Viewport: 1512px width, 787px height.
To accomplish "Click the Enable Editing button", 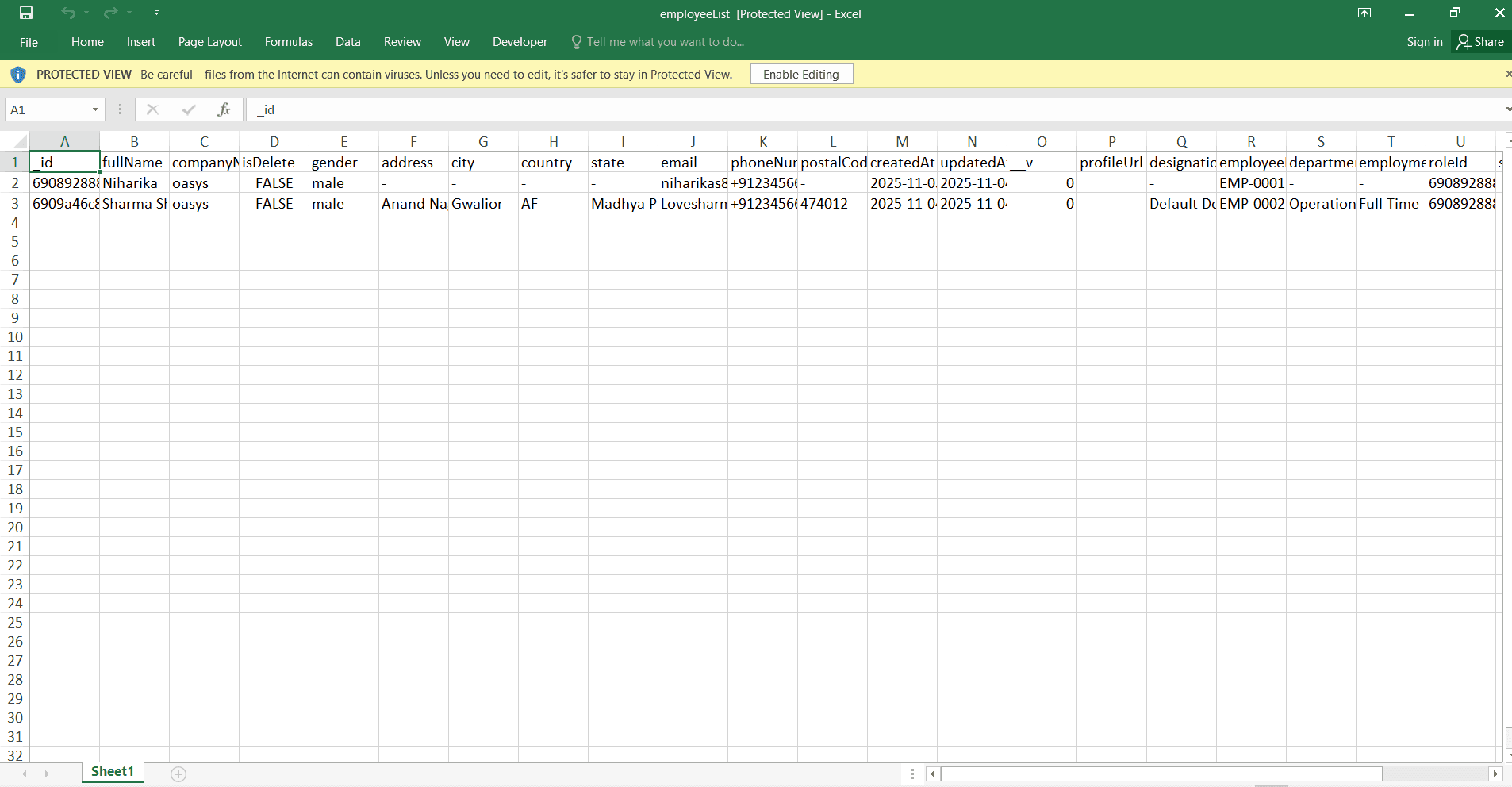I will (801, 73).
